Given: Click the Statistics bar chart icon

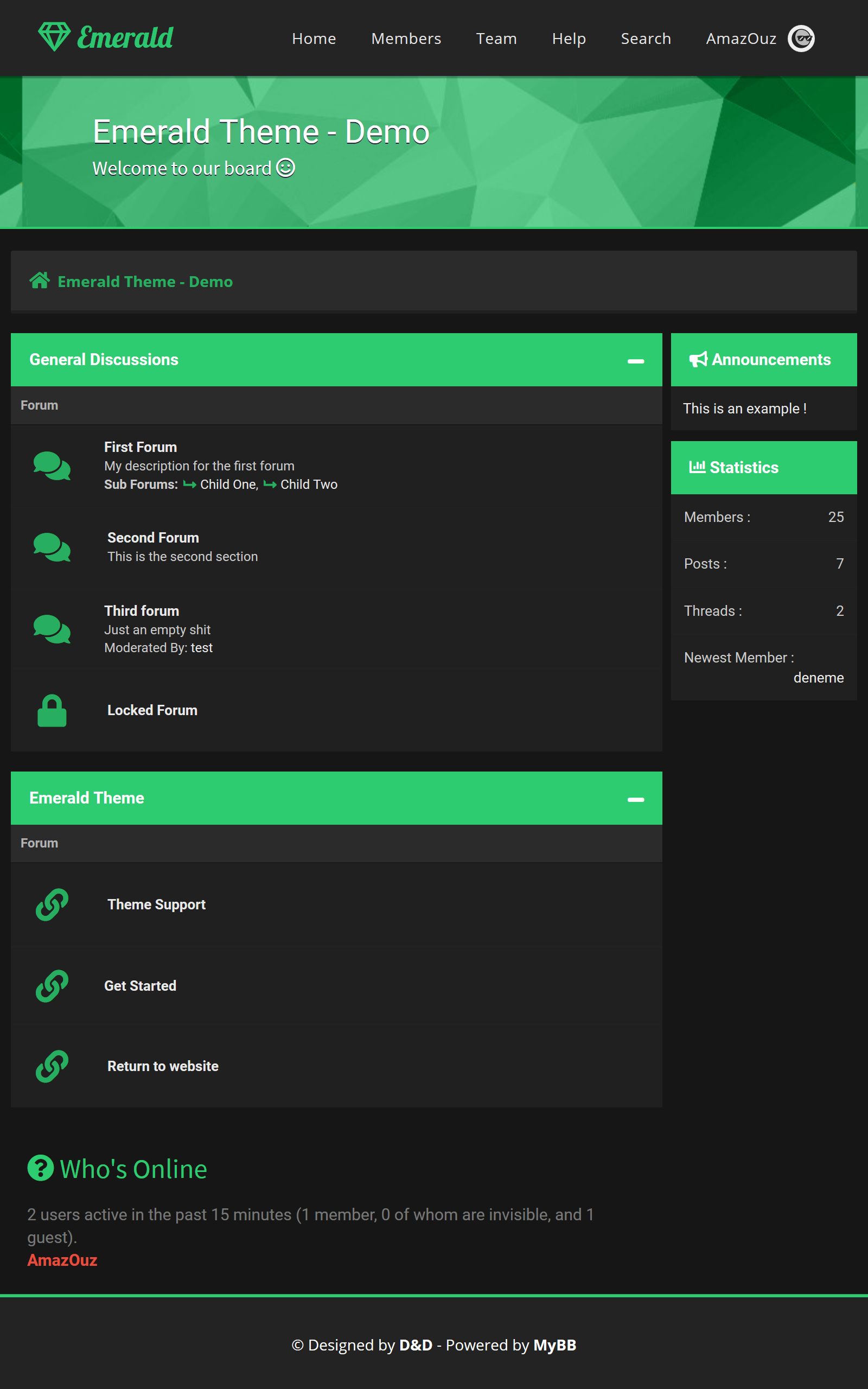Looking at the screenshot, I should click(697, 467).
